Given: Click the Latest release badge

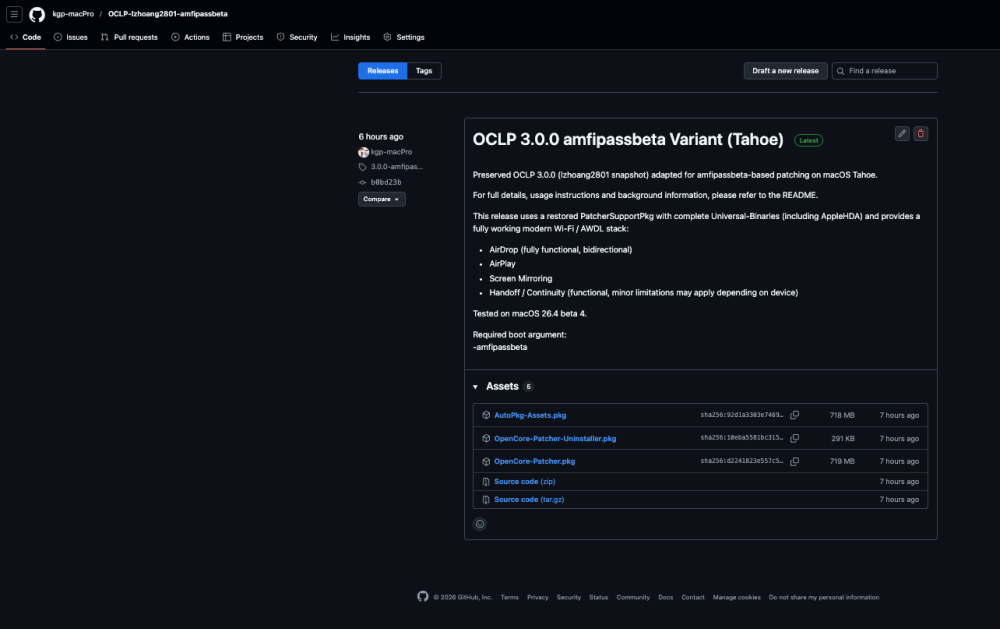Looking at the screenshot, I should coord(809,140).
